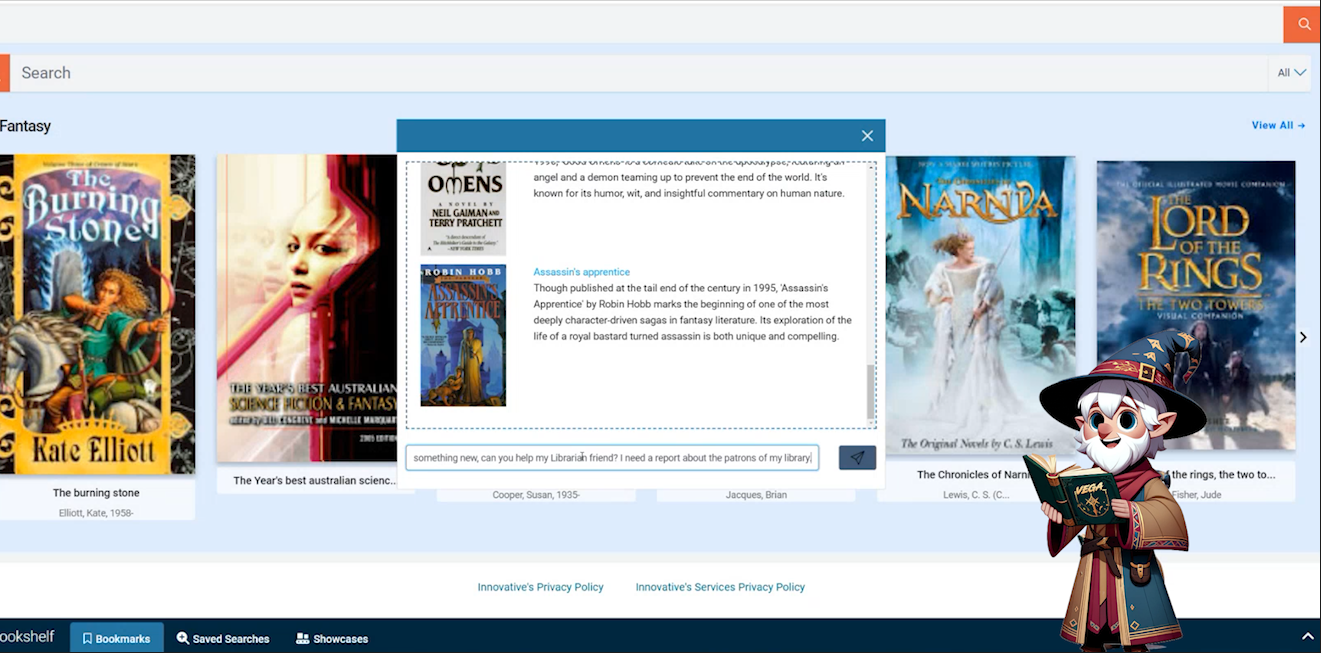This screenshot has height=653, width=1321.
Task: Open the Bookmarks tab
Action: [116, 638]
